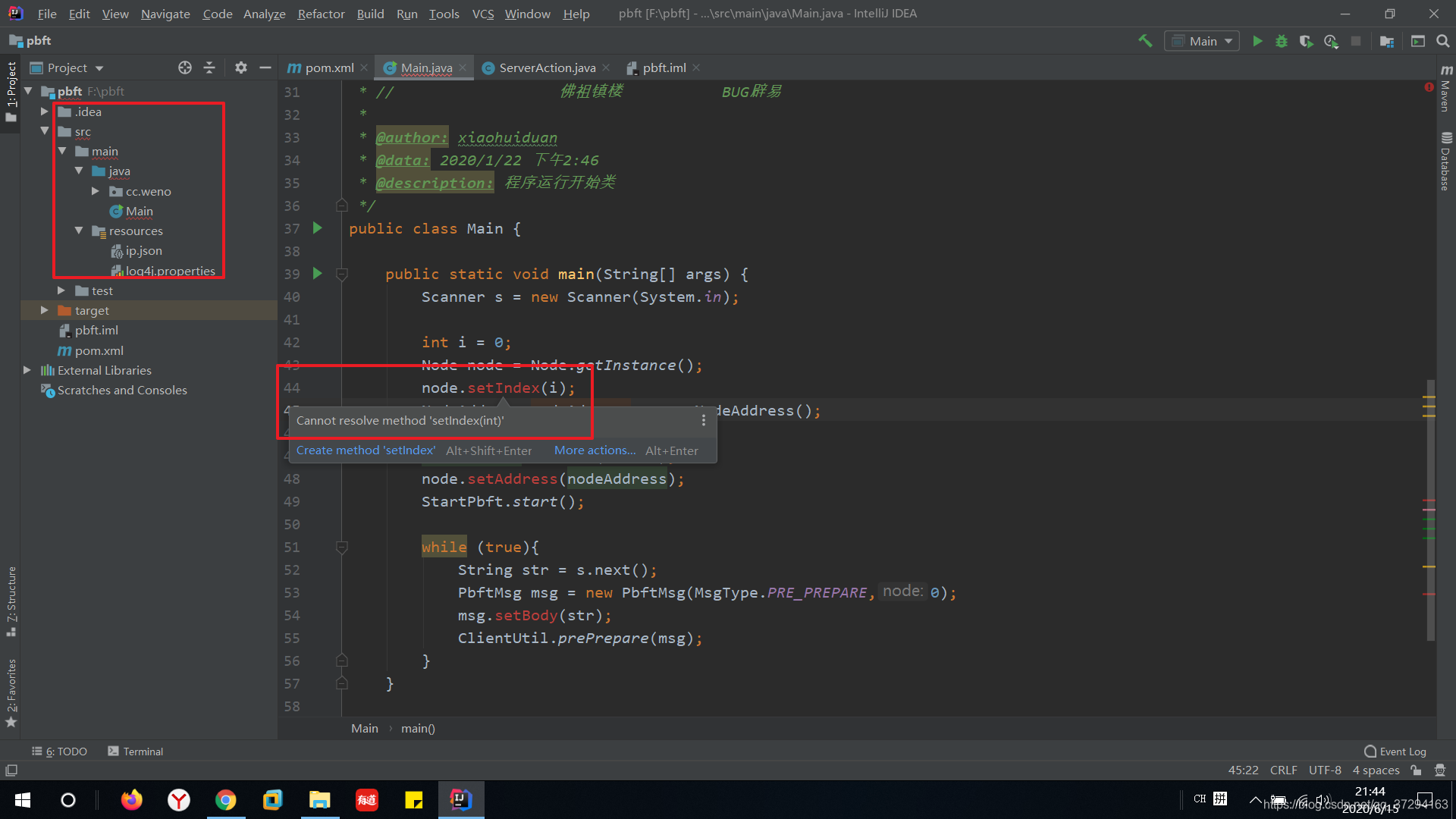Run with Coverage icon in toolbar
Image resolution: width=1456 pixels, height=819 pixels.
pos(1306,41)
